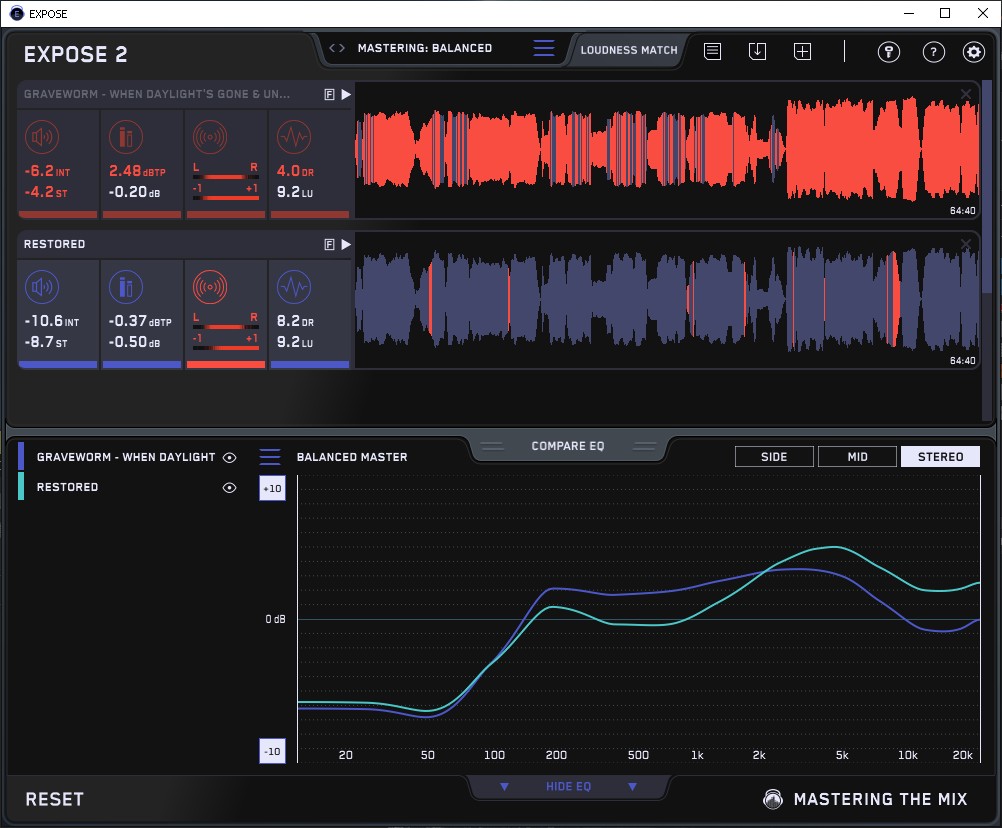
Task: Open the Mastering: Balanced preset list menu
Action: pos(543,48)
